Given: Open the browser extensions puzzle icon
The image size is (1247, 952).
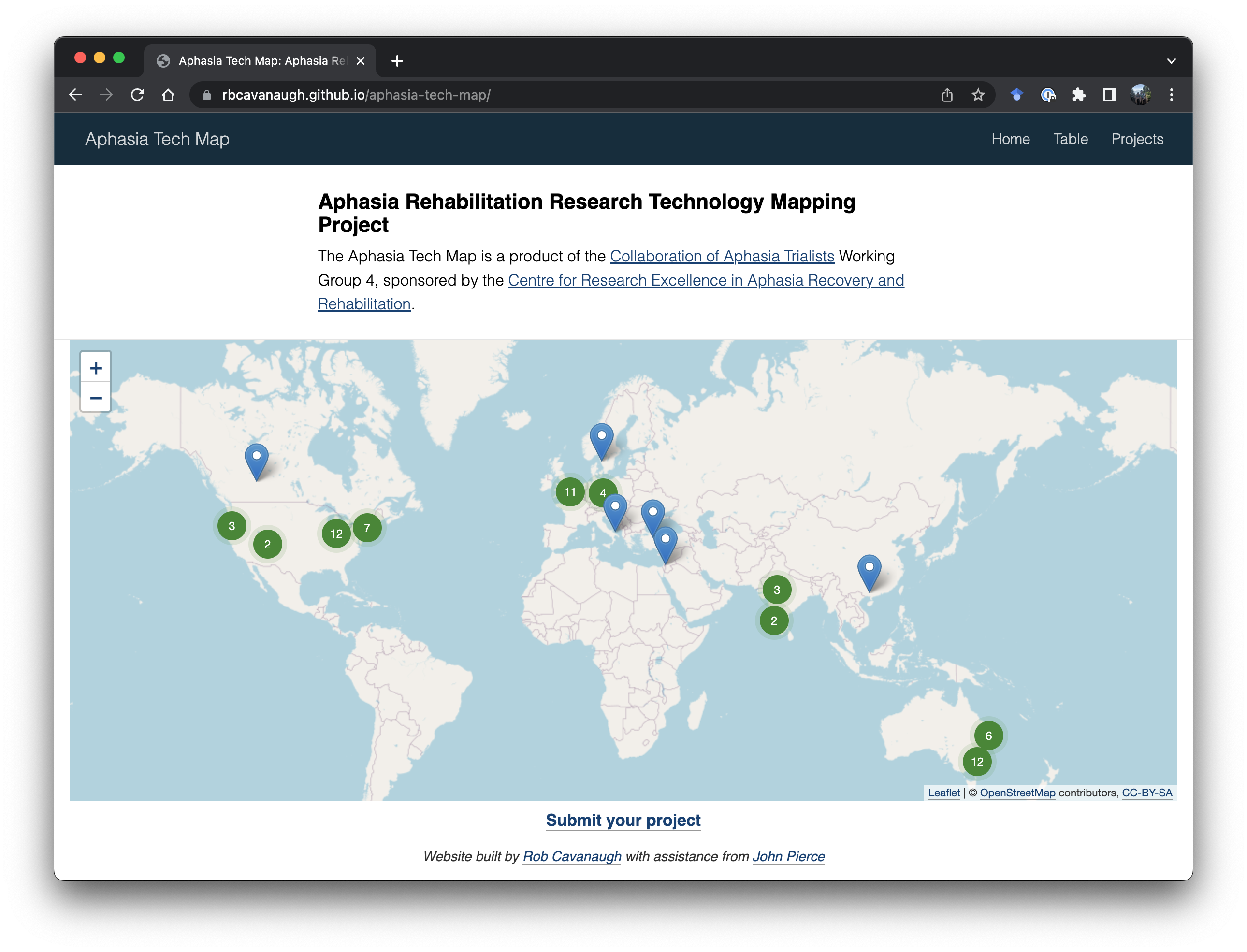Looking at the screenshot, I should (1078, 95).
